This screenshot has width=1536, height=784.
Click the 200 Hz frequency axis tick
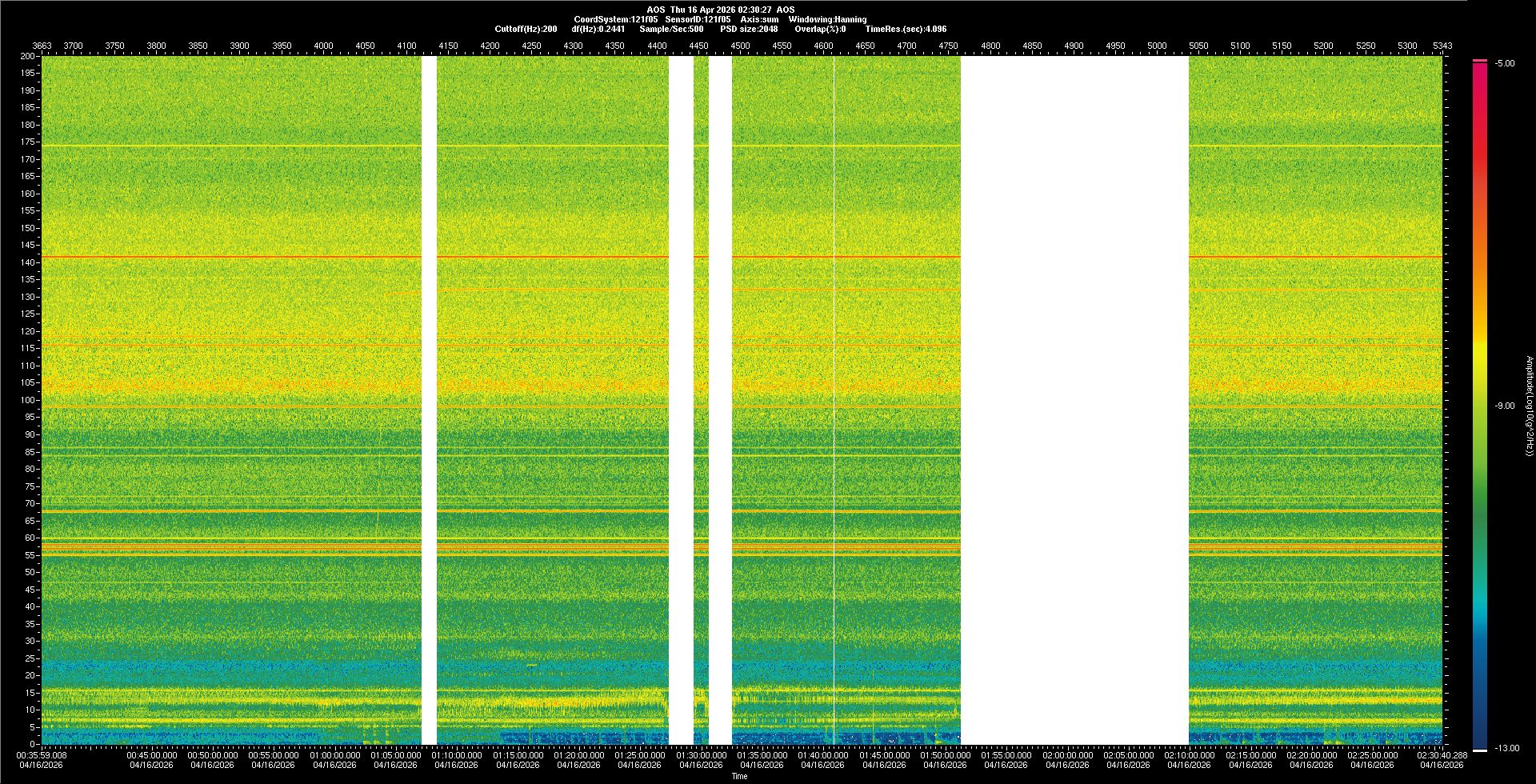click(28, 57)
